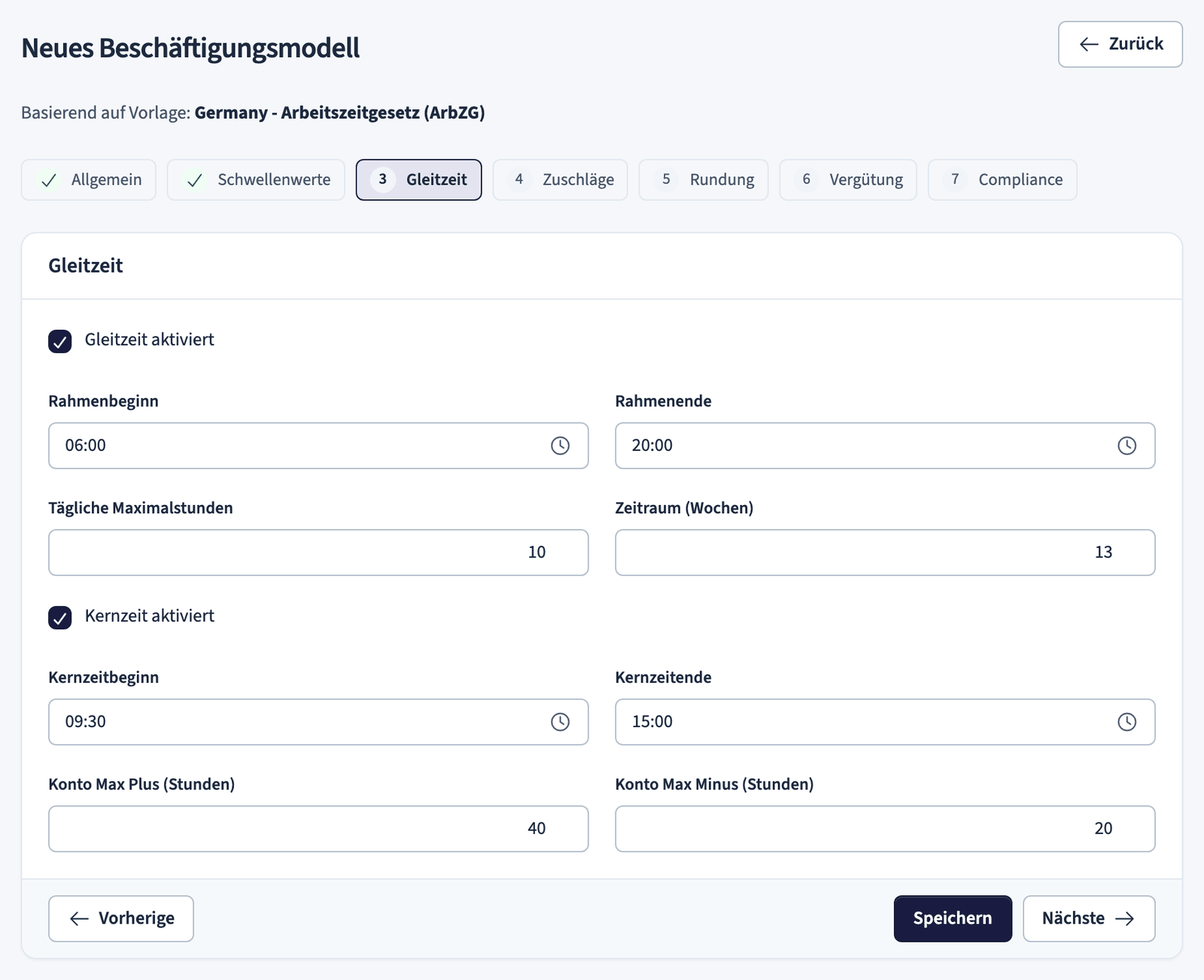This screenshot has width=1204, height=980.
Task: Select the Gleitzeit step tab
Action: click(418, 180)
